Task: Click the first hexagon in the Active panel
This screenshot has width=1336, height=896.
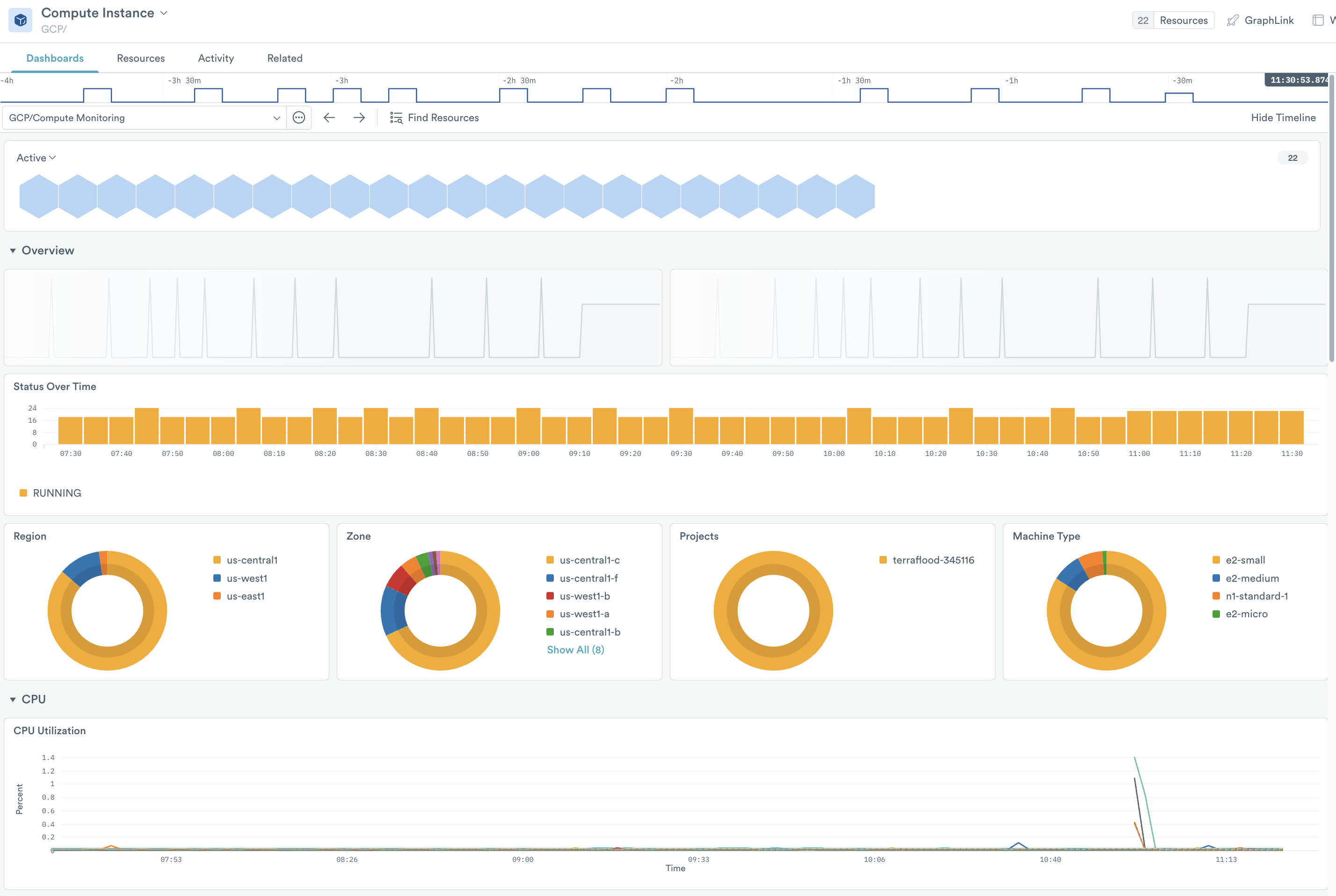Action: click(x=39, y=196)
